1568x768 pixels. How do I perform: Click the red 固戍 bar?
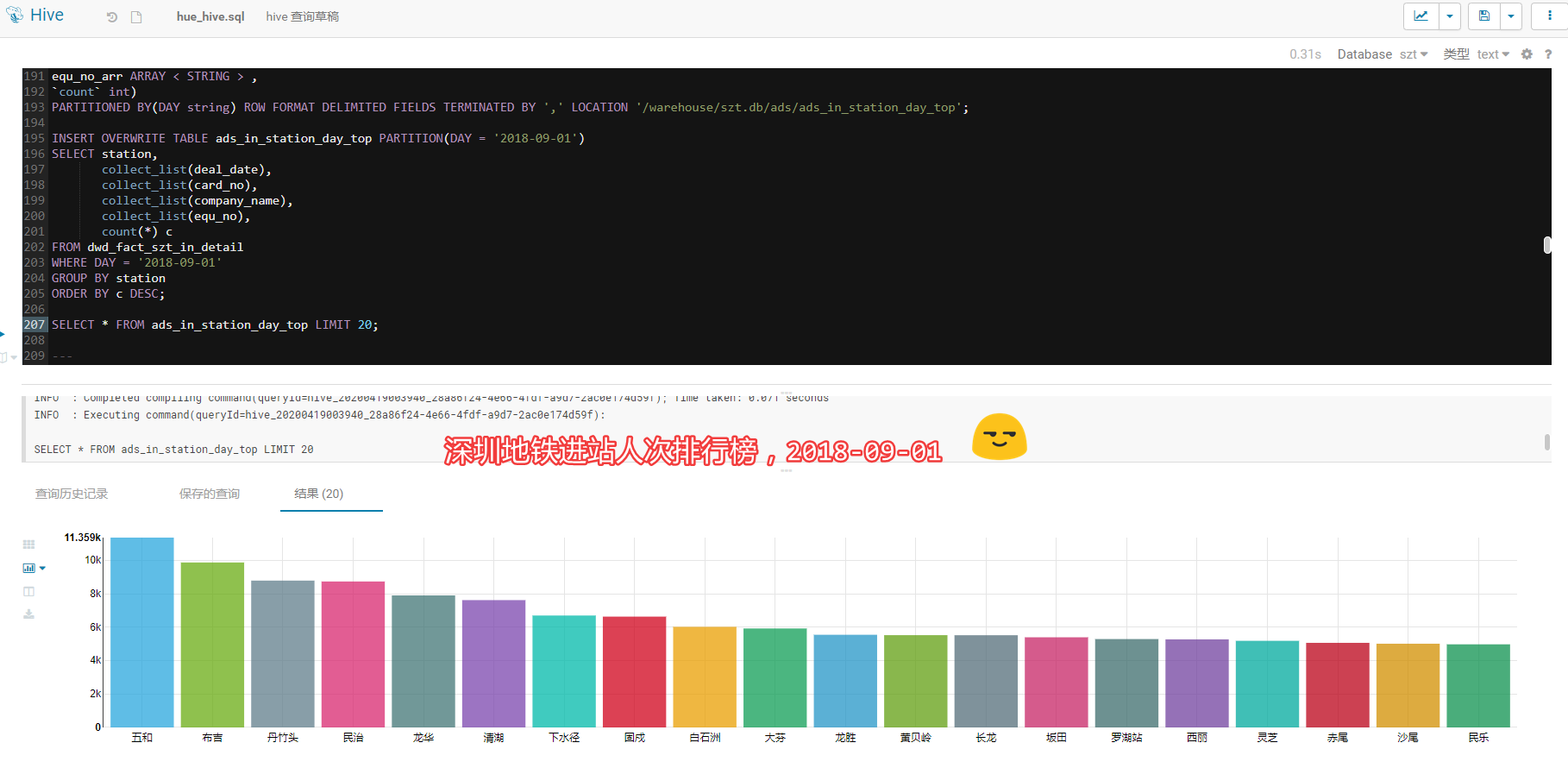pos(634,672)
